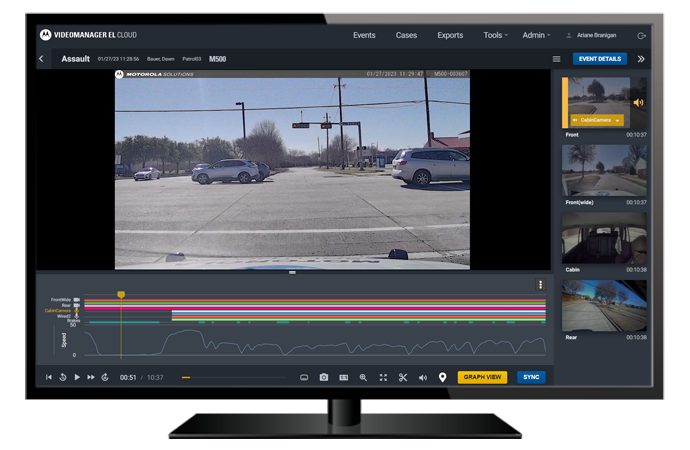Viewport: 690px width, 450px height.
Task: Open the CabinCamera audio source dropdown
Action: 617,120
